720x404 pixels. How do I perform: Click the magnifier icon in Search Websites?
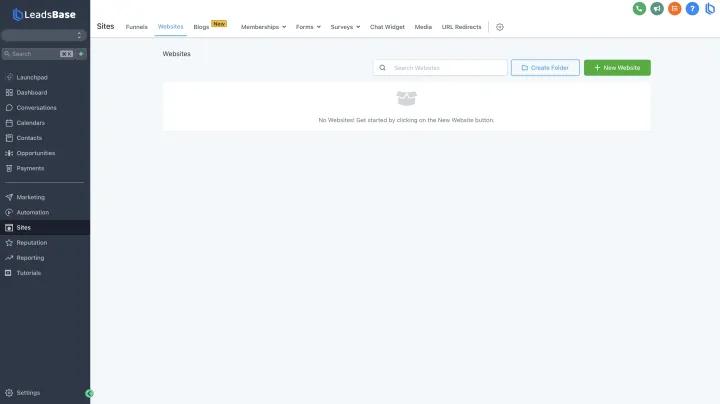[x=382, y=67]
